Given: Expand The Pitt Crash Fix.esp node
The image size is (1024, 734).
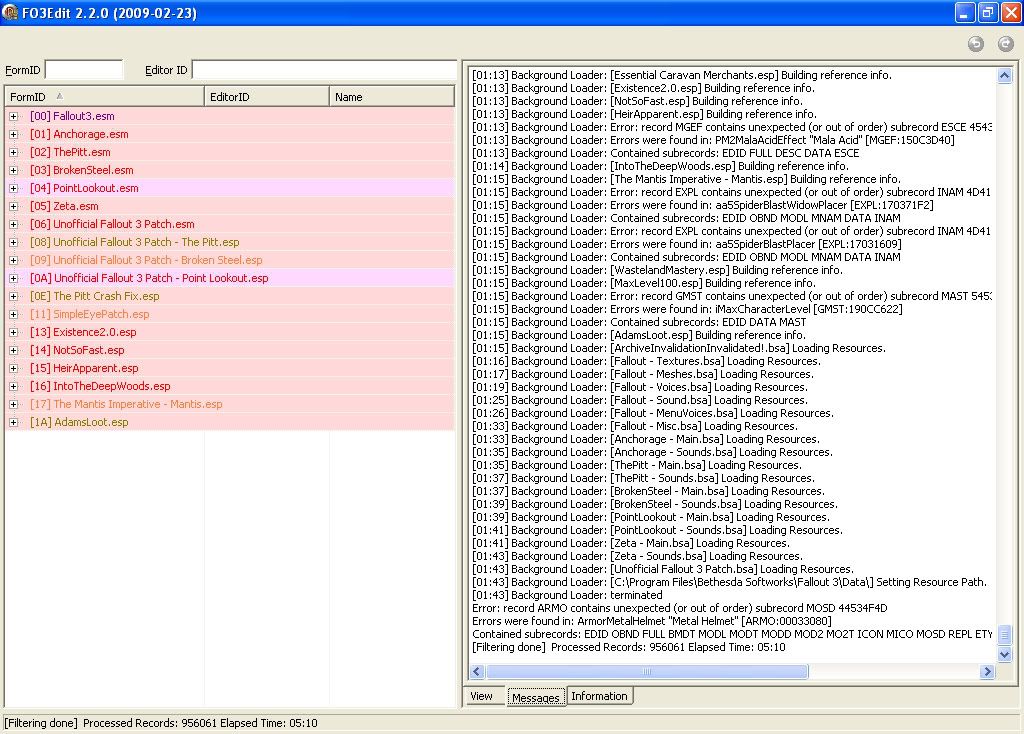Looking at the screenshot, I should click(14, 296).
